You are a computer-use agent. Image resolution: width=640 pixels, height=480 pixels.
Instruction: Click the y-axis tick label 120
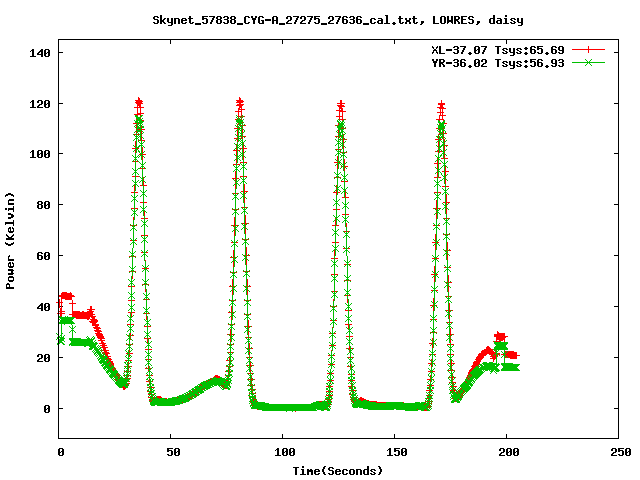click(x=40, y=104)
